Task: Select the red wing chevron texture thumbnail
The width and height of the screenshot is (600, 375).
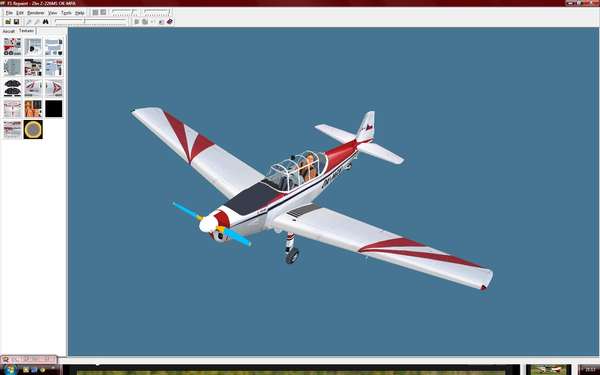Action: tap(54, 88)
